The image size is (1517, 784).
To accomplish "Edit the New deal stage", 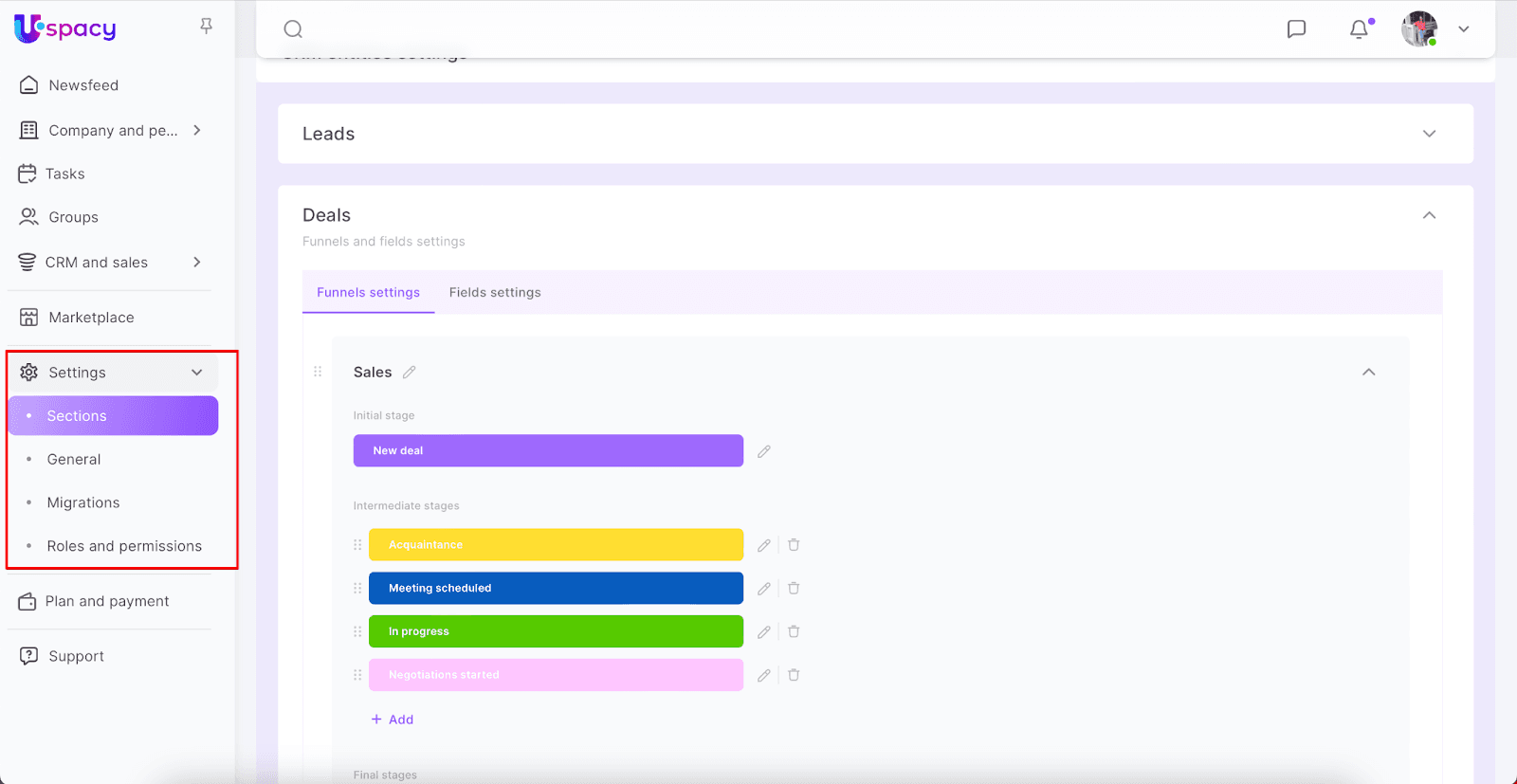I will point(763,451).
